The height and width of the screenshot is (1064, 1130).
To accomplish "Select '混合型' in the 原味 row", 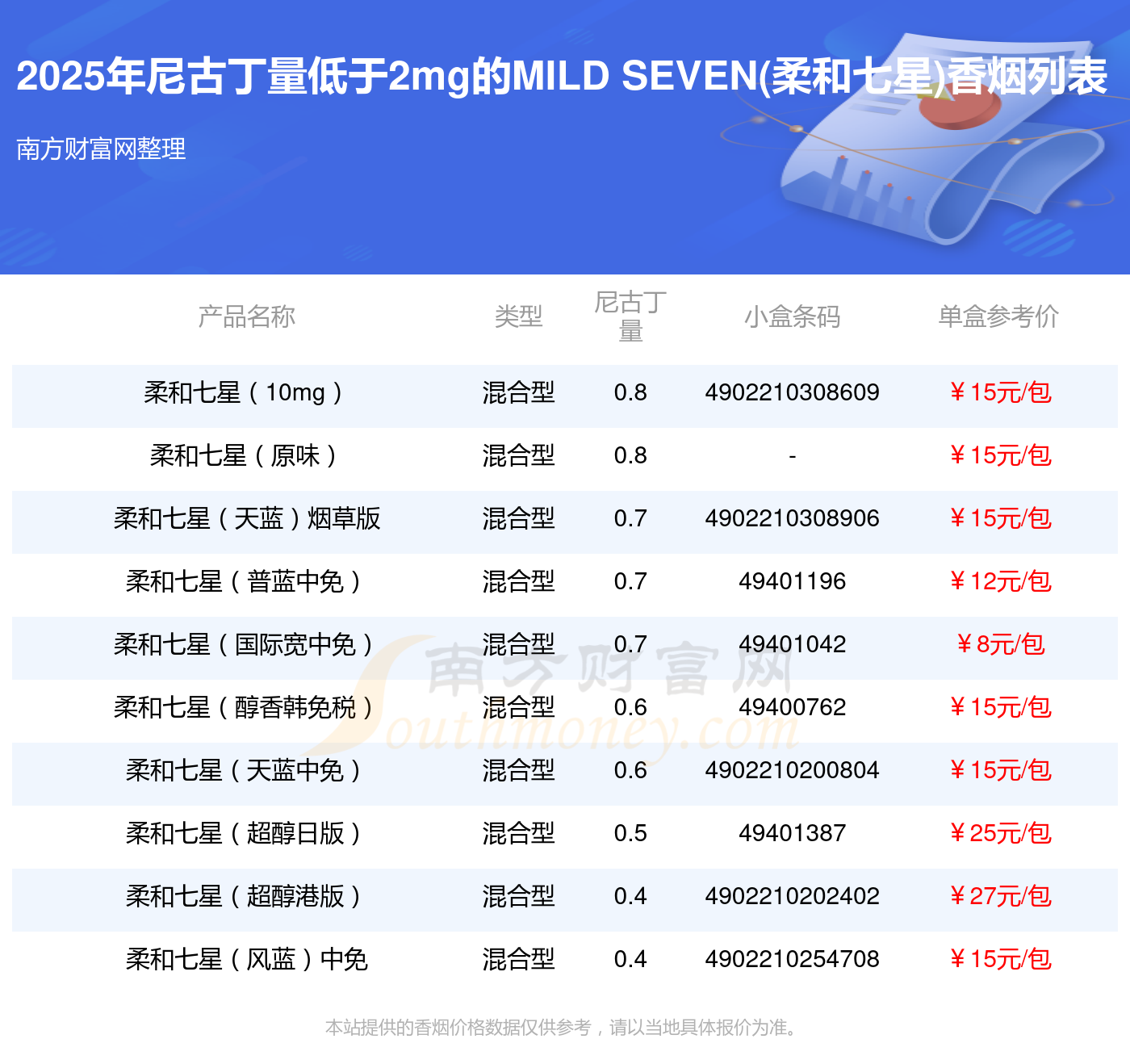I will coord(518,455).
